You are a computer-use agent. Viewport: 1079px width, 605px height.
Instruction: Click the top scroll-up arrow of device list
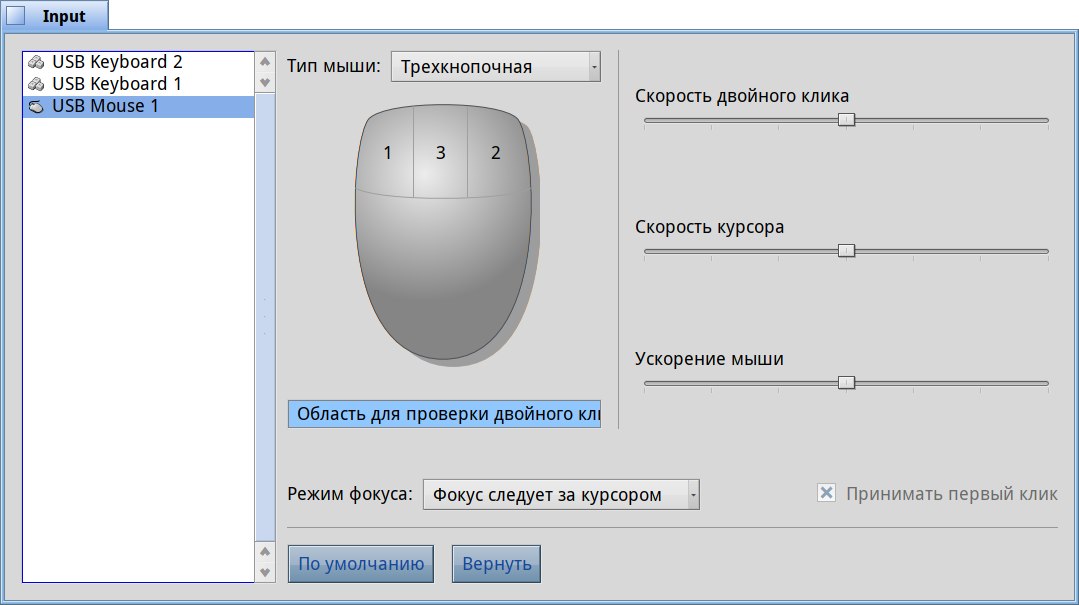[265, 62]
